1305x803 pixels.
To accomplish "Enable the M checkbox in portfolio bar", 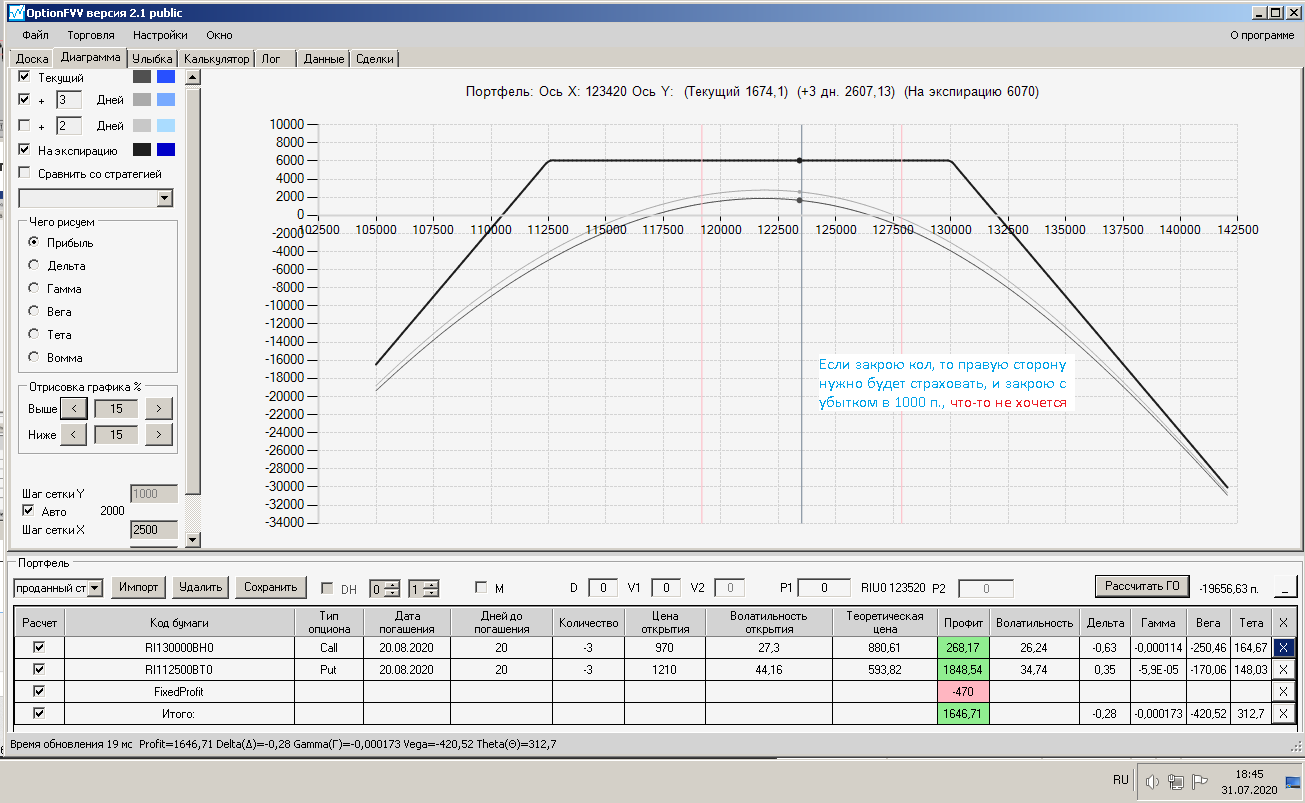I will coord(481,587).
